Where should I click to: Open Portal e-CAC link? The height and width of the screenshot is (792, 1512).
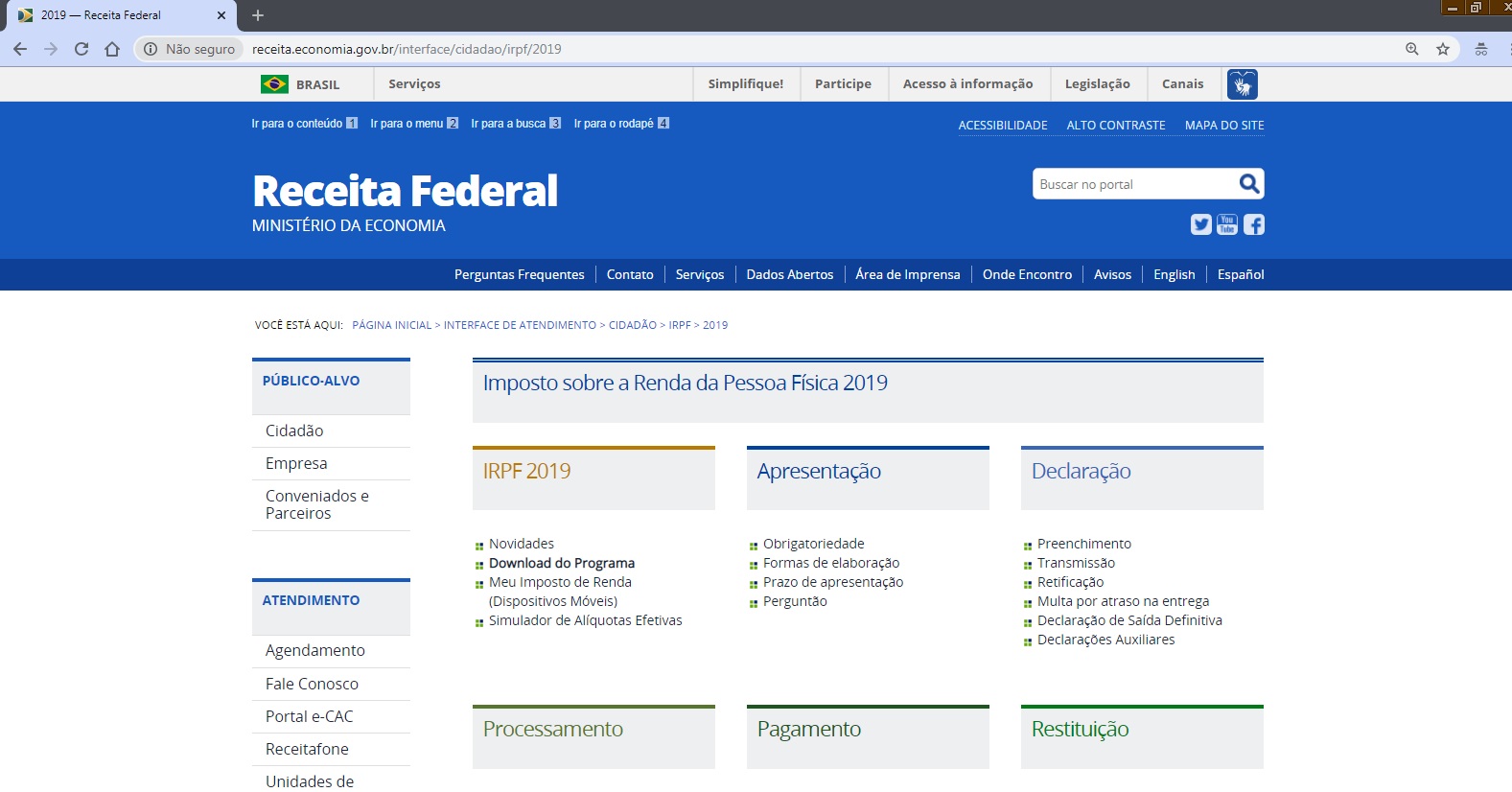[309, 716]
